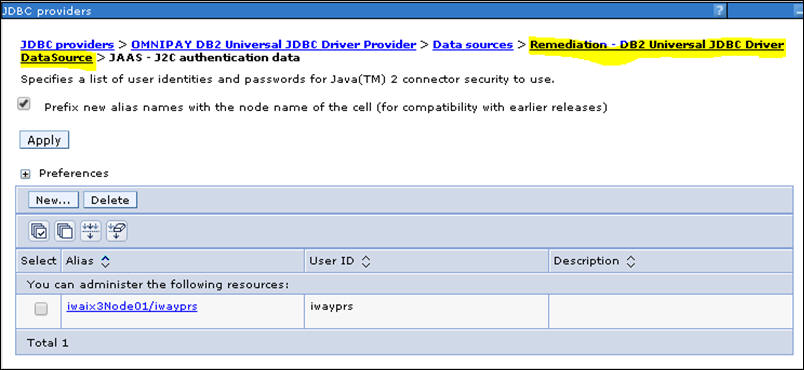Click the Deselect All items icon
804x370 pixels.
65,232
